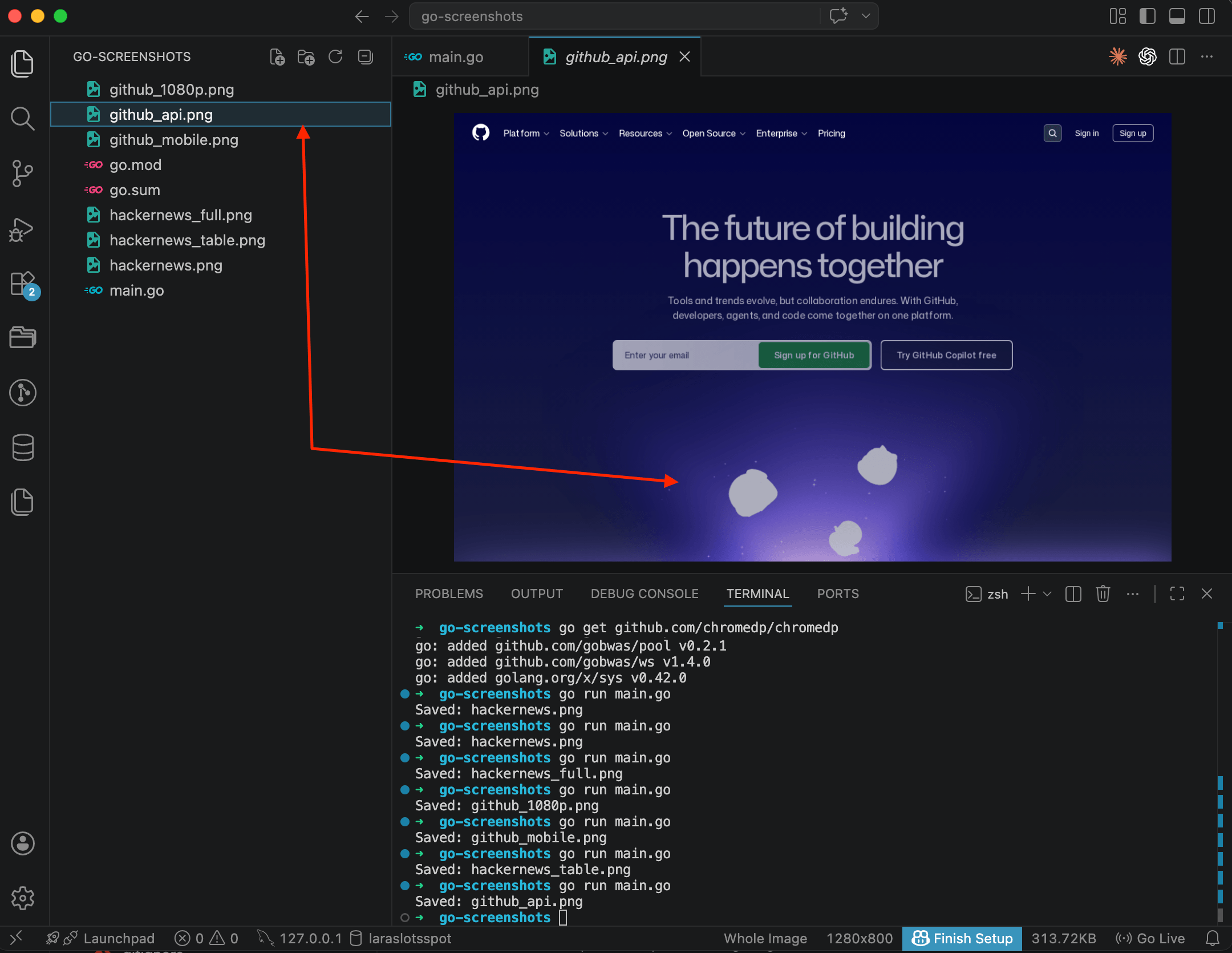Collapse all folders in the Explorer
1232x953 pixels.
(365, 56)
